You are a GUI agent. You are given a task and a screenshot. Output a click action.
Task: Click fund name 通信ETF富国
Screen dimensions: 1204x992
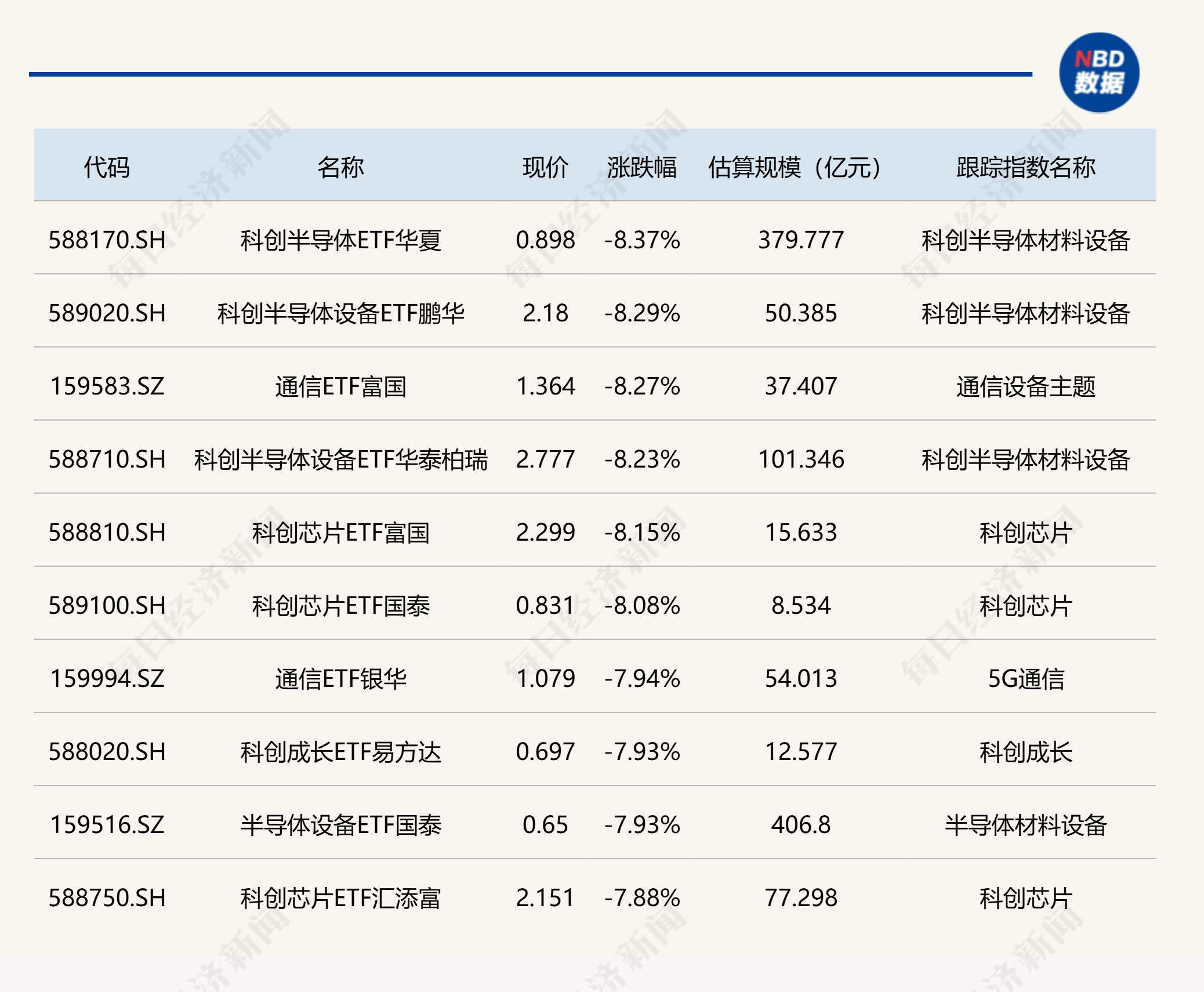point(340,386)
